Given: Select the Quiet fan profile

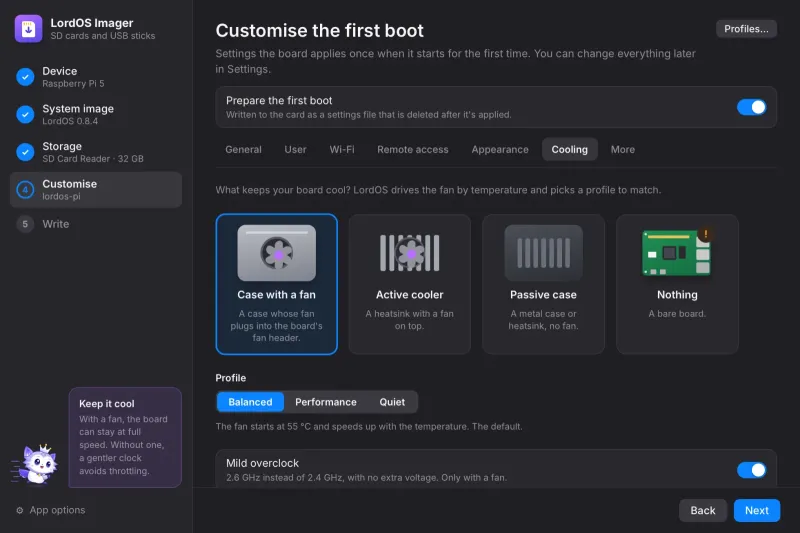Looking at the screenshot, I should coord(392,402).
